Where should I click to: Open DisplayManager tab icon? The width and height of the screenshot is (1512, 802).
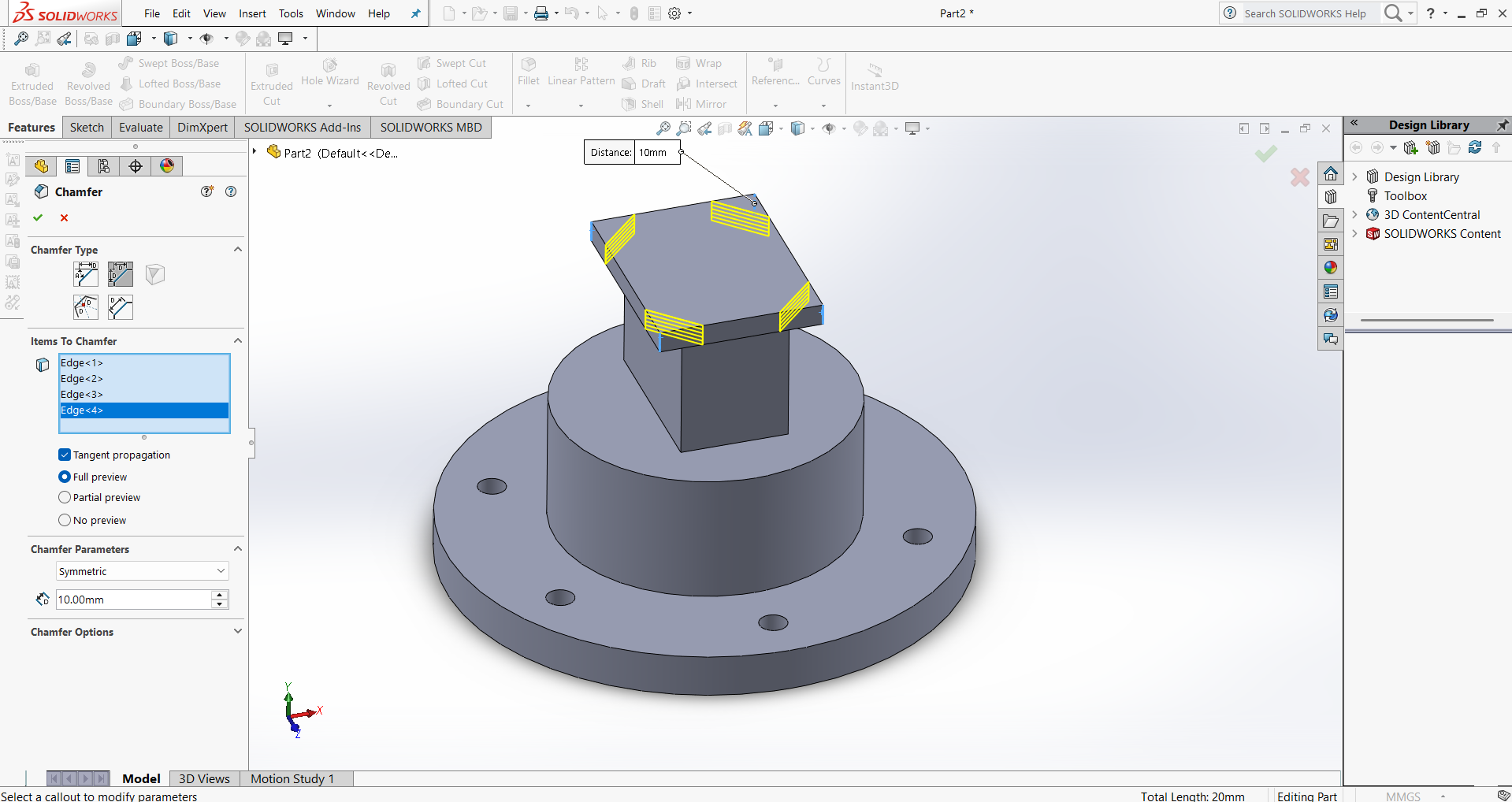click(x=167, y=165)
